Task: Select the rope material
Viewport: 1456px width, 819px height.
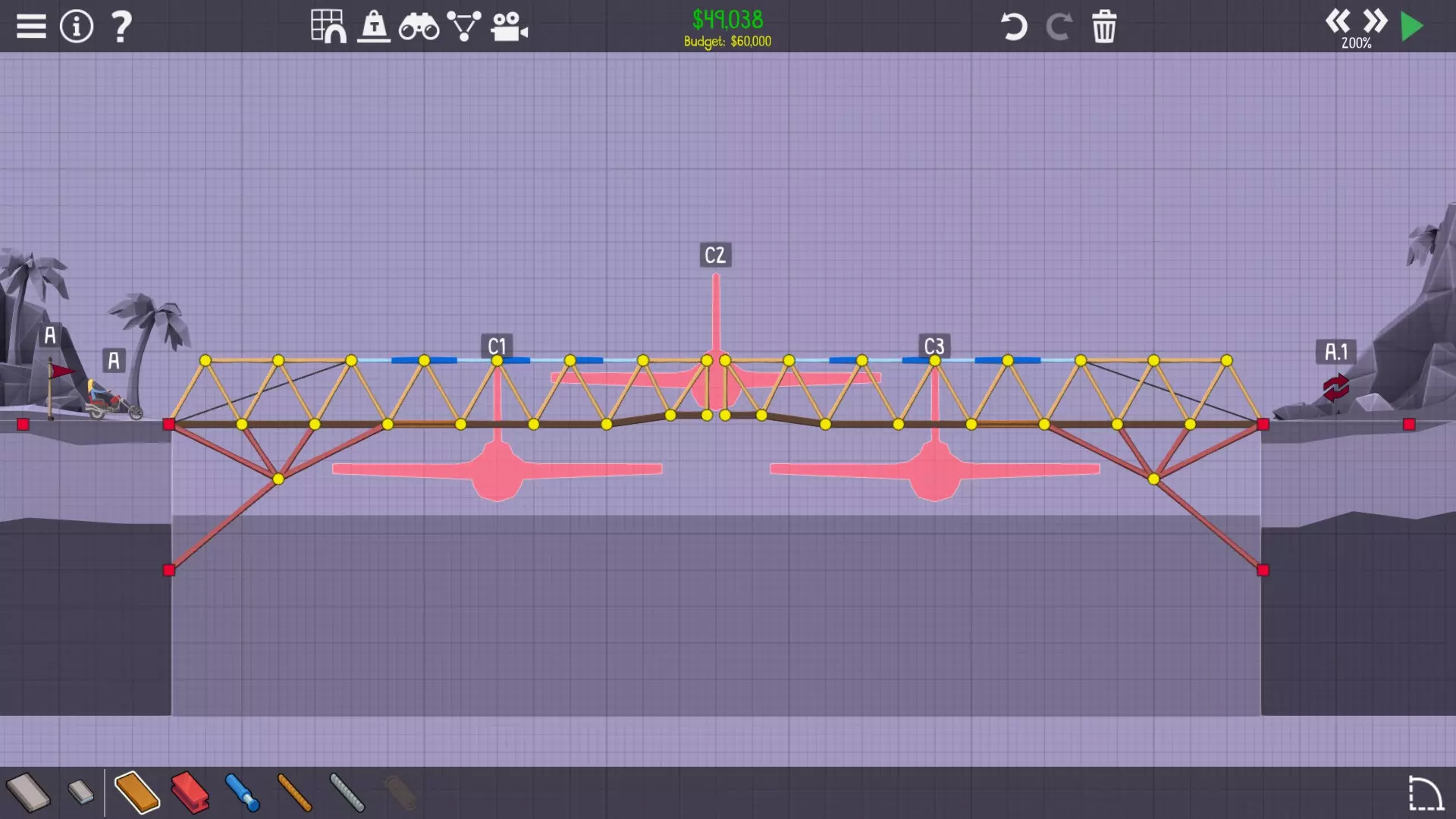Action: point(294,792)
